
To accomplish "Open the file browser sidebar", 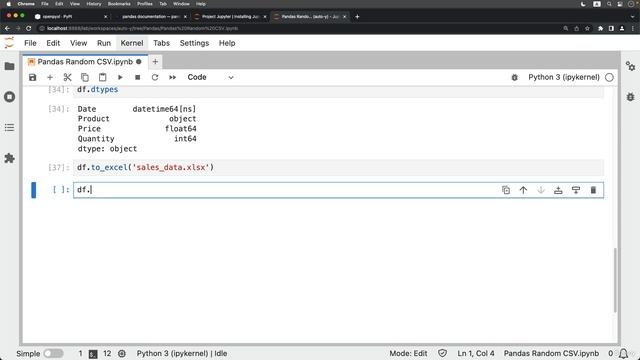I will pos(9,66).
